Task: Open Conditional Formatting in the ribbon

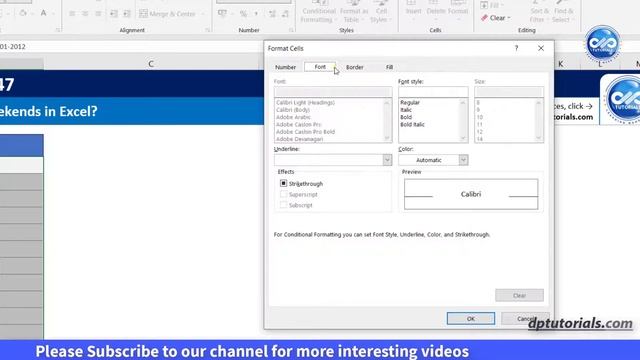Action: (x=318, y=11)
